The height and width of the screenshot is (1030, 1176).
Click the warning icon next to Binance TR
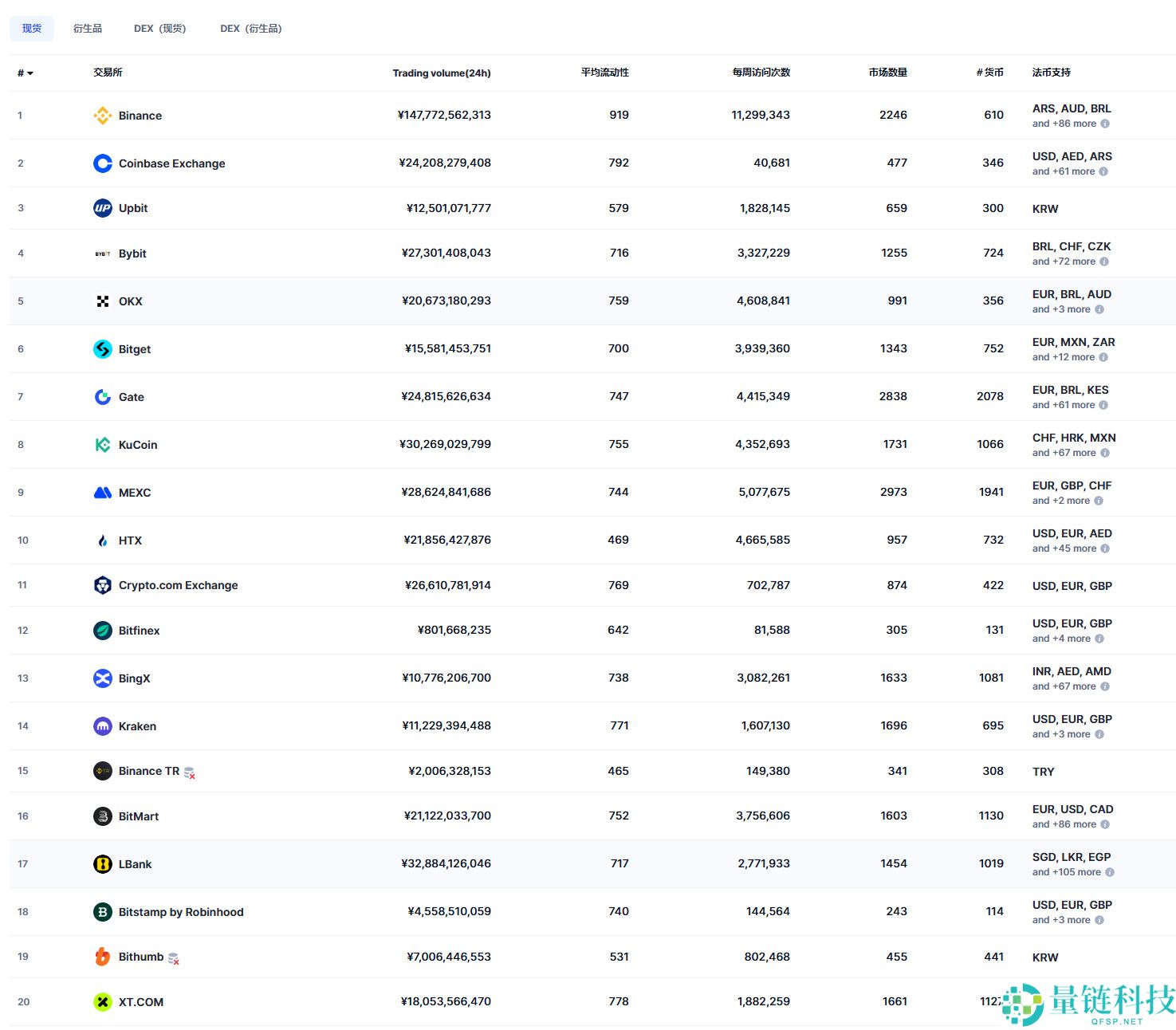190,772
